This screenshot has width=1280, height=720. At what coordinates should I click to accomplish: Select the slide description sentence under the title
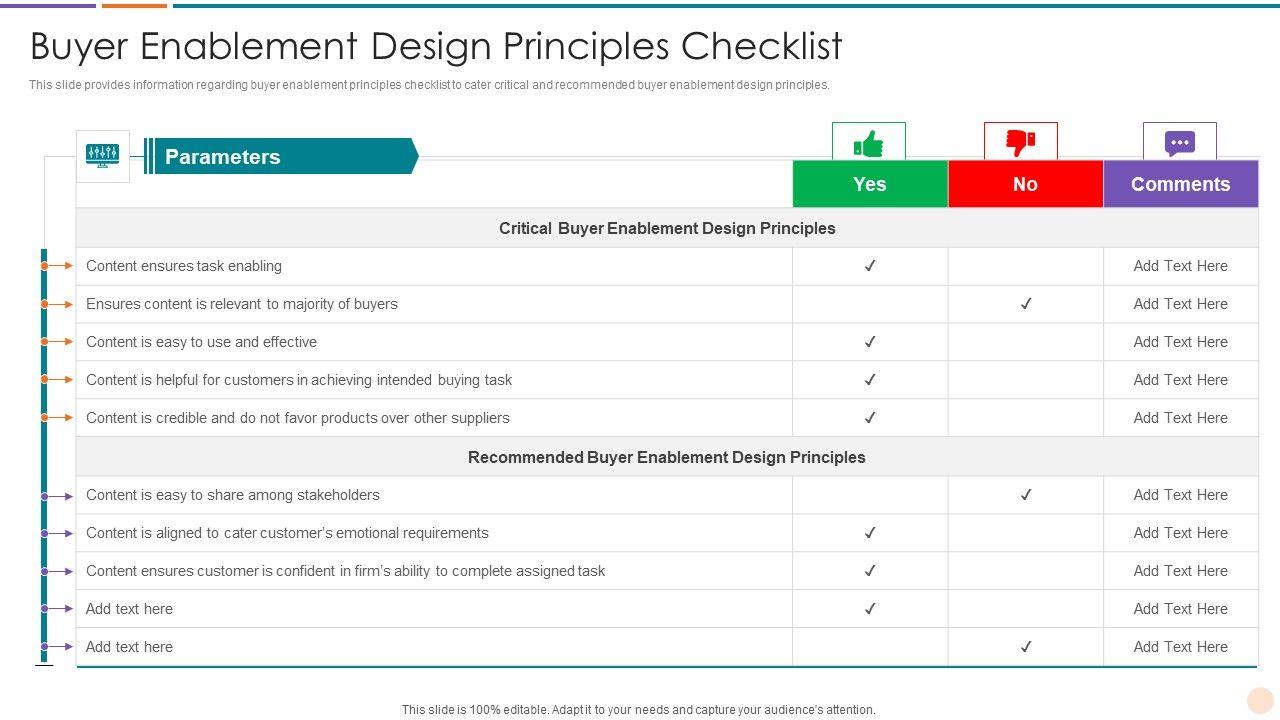[x=429, y=85]
